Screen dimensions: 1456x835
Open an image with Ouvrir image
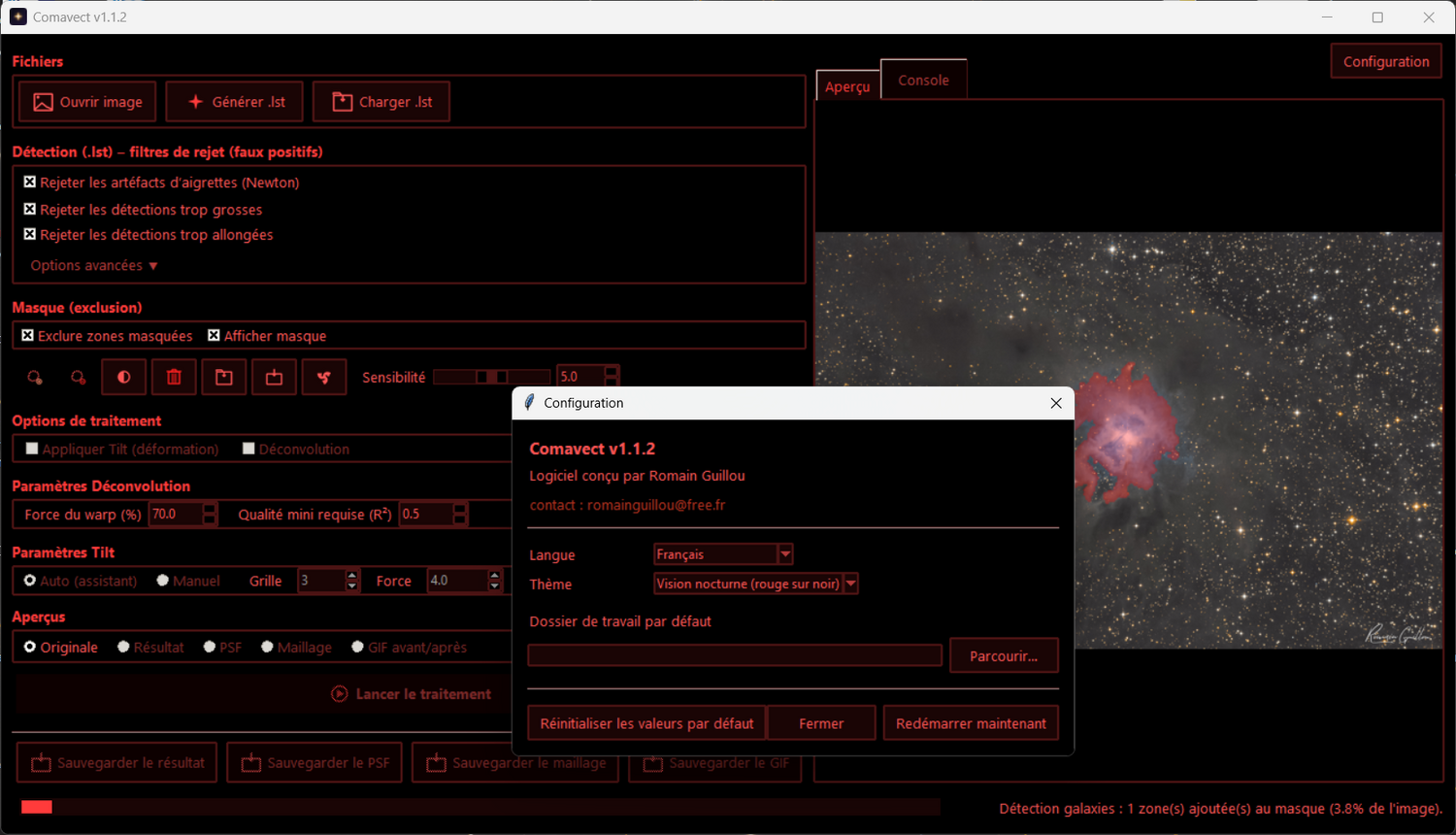(x=87, y=102)
